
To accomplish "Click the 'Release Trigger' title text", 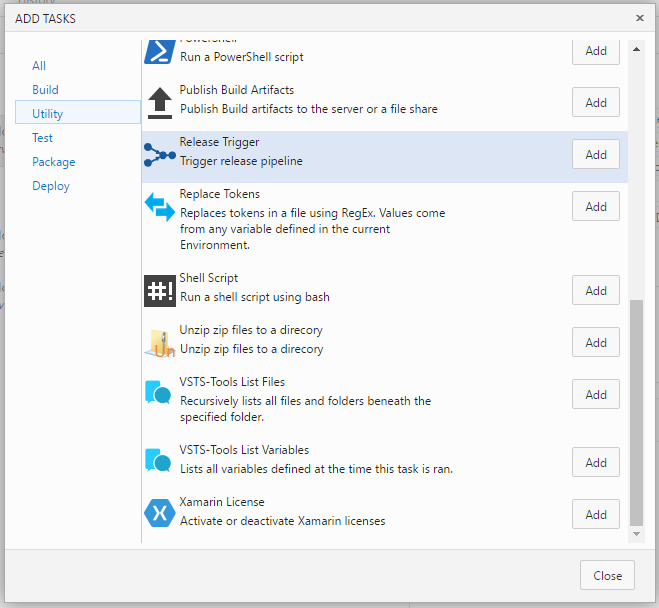I will 219,142.
